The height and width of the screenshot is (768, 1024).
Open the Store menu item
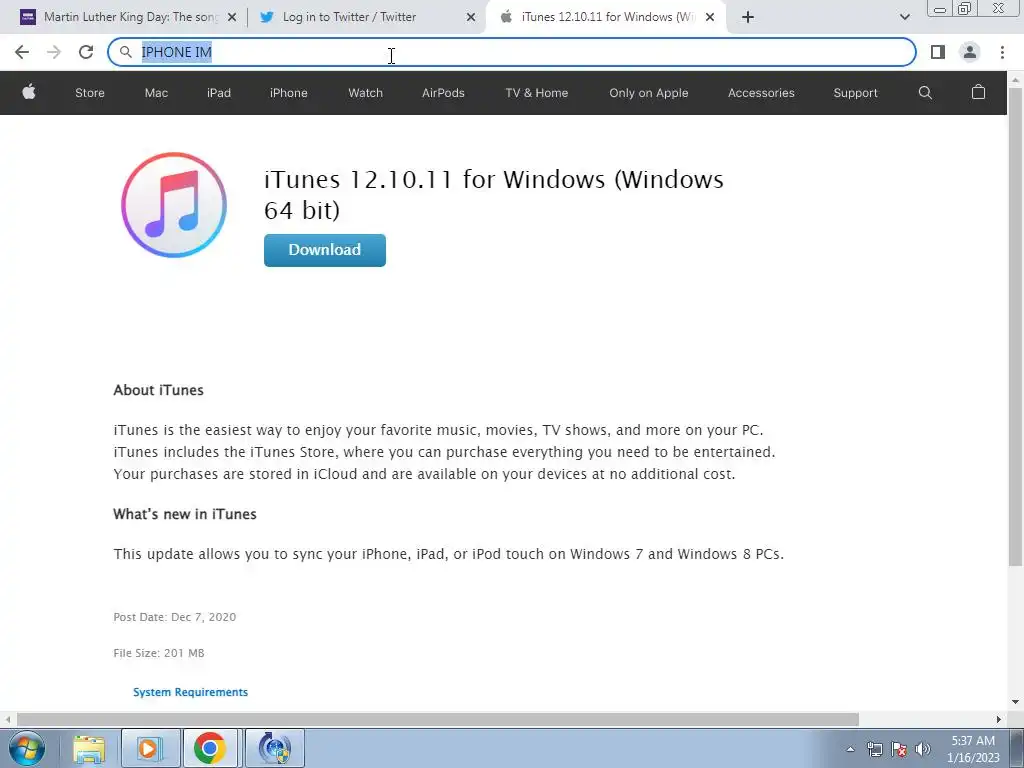tap(89, 93)
